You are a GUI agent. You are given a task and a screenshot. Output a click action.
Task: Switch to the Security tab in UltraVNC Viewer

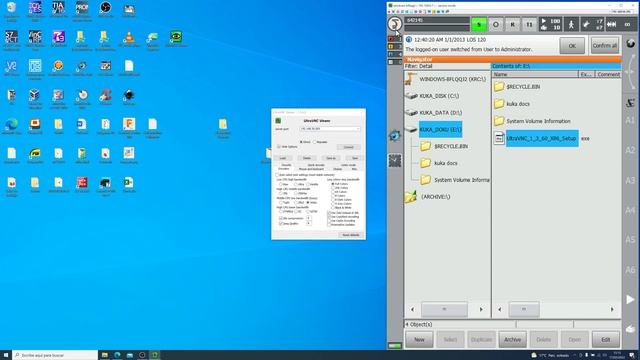pyautogui.click(x=287, y=165)
